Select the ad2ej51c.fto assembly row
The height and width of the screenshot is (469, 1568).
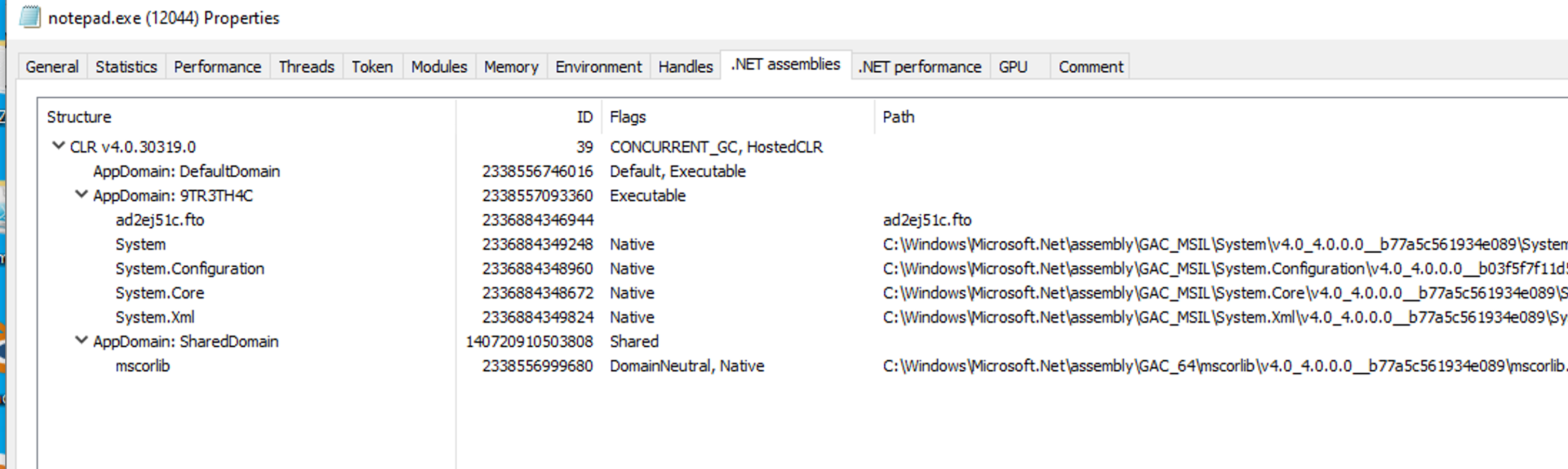pos(160,220)
